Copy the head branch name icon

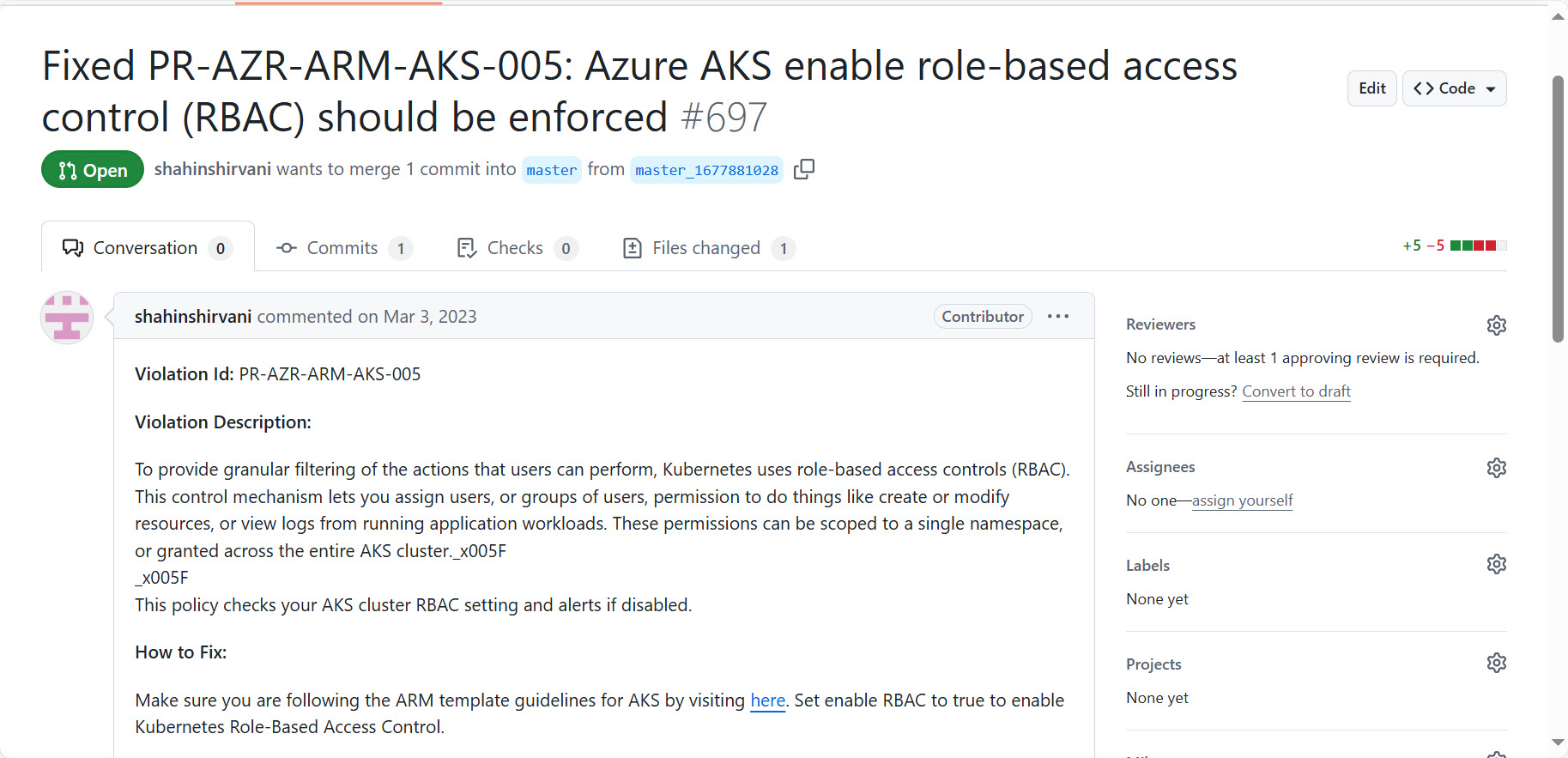tap(804, 169)
